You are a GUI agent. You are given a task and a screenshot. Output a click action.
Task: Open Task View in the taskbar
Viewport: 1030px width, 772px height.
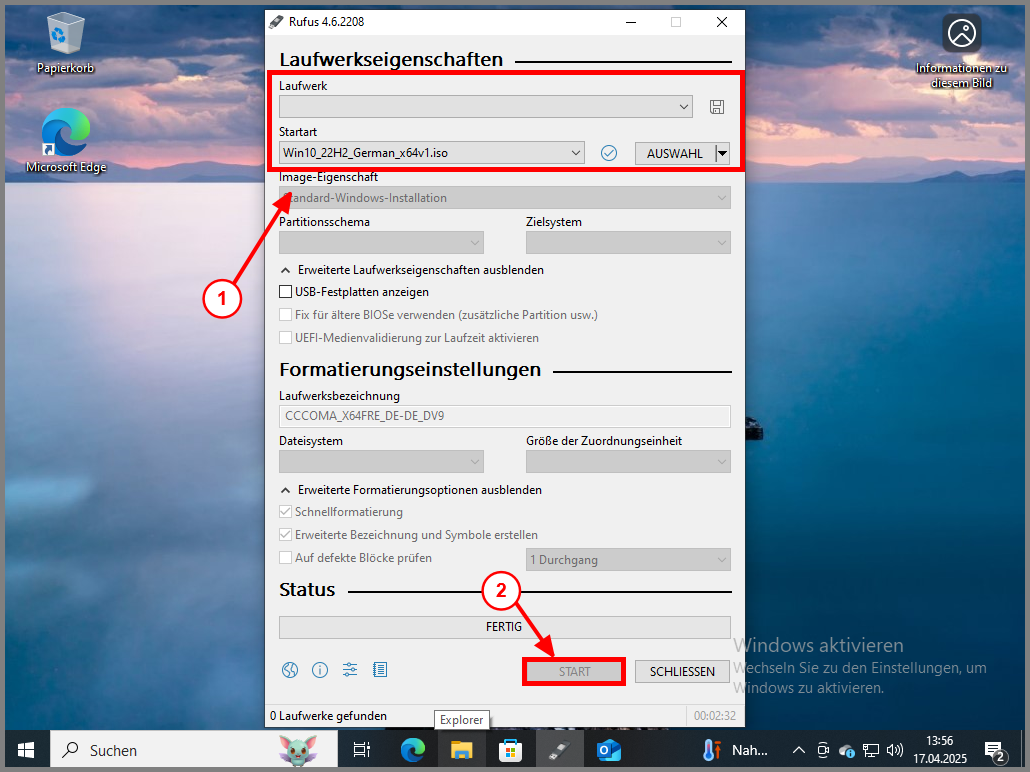(361, 750)
